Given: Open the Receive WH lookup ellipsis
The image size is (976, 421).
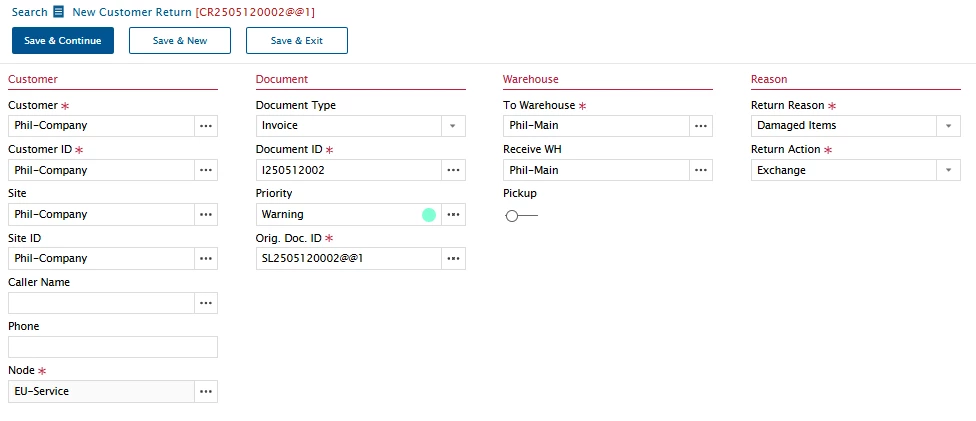Looking at the screenshot, I should (x=701, y=170).
